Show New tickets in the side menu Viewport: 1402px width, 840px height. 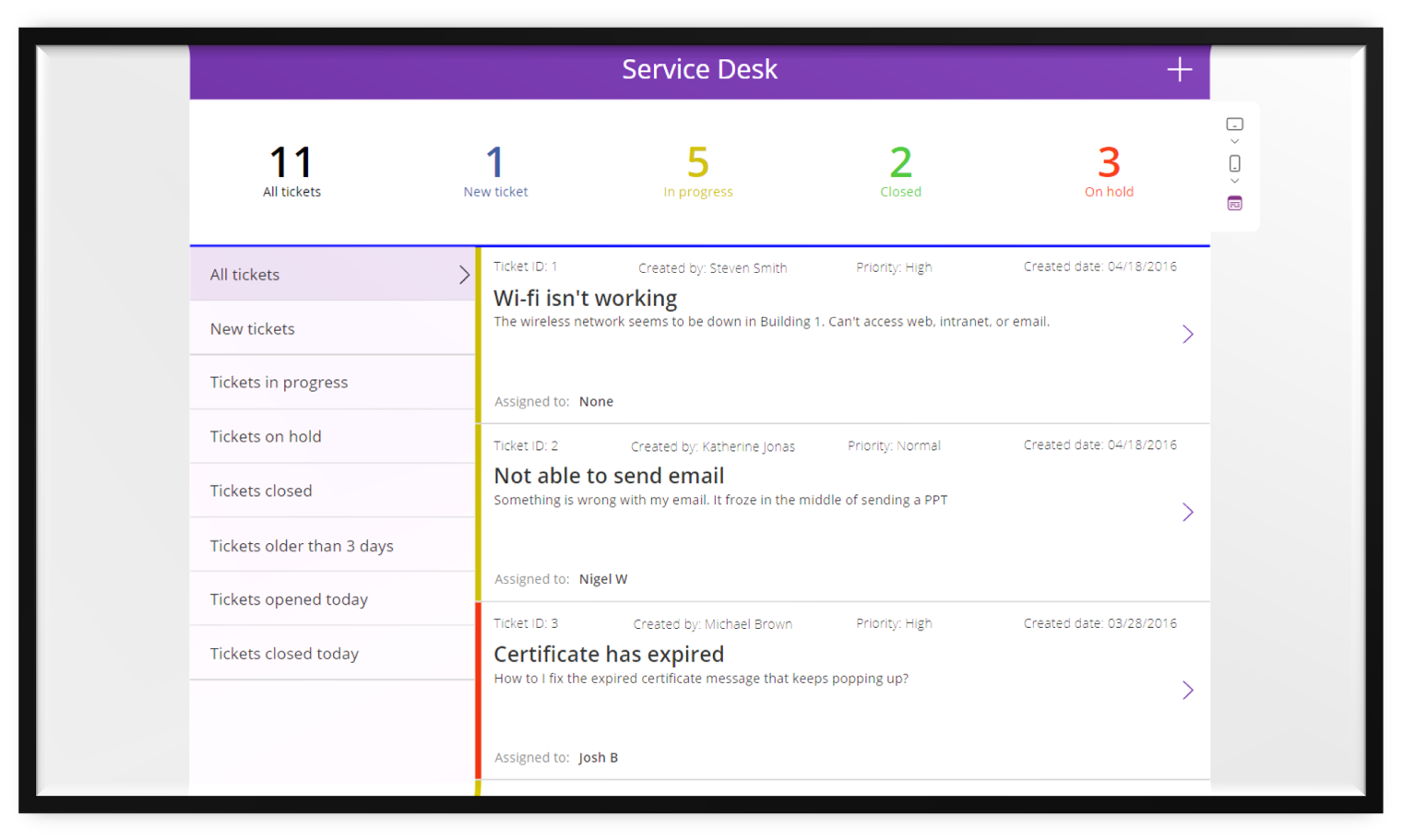pyautogui.click(x=332, y=328)
